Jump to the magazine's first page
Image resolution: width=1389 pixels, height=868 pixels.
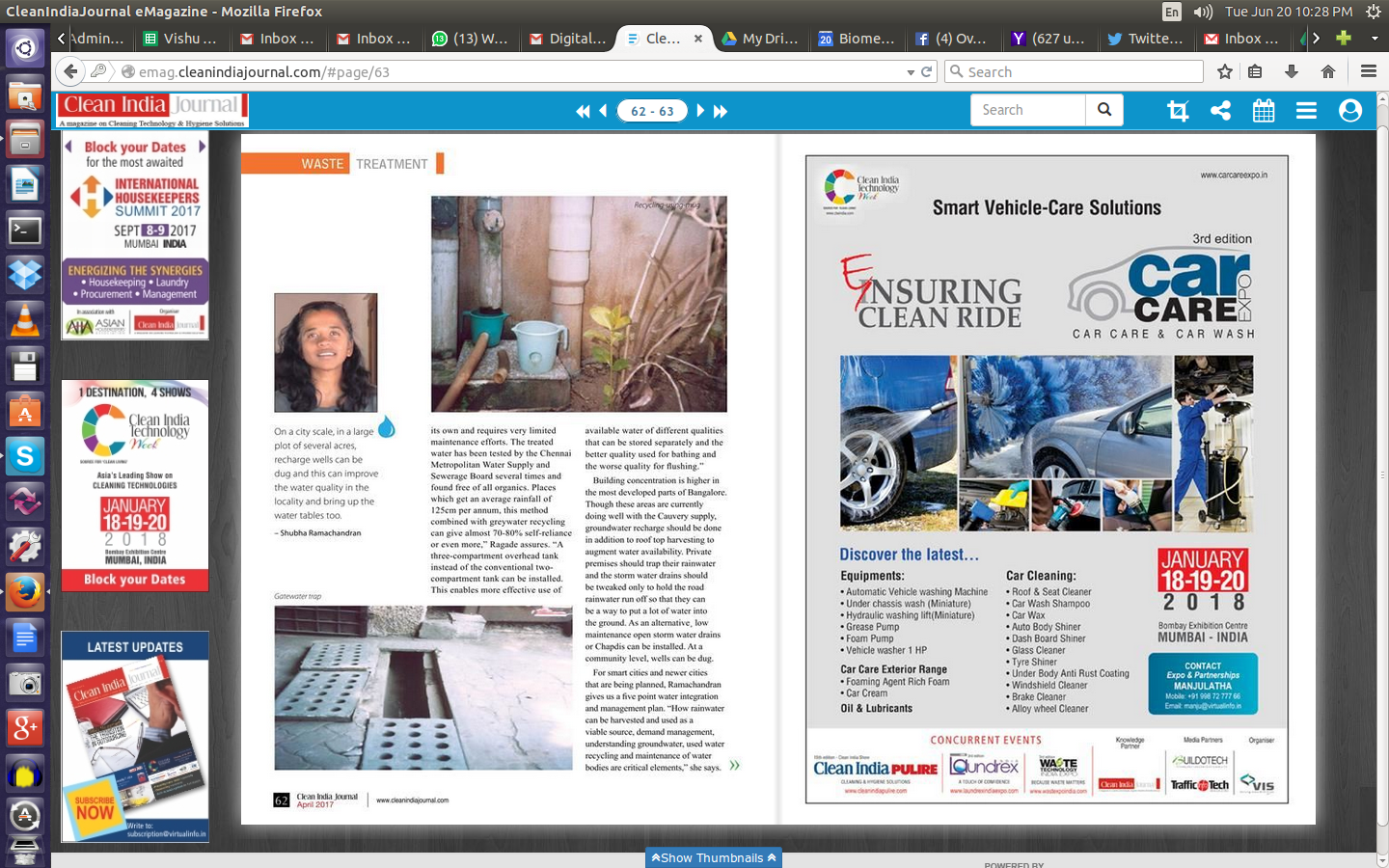[x=583, y=111]
